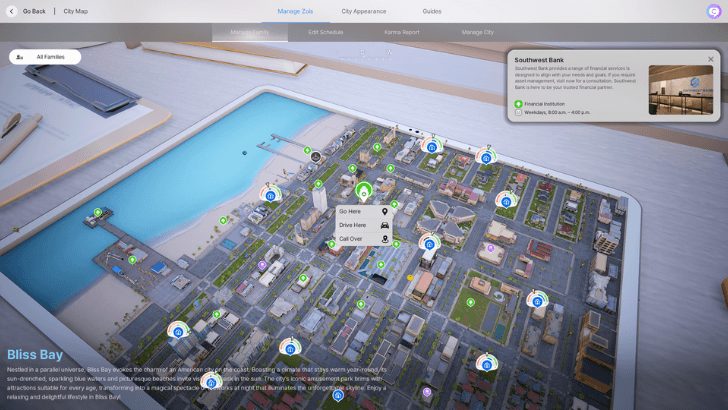Screen dimensions: 728x410
Task: Click the Go Back arrow icon
Action: click(x=12, y=11)
